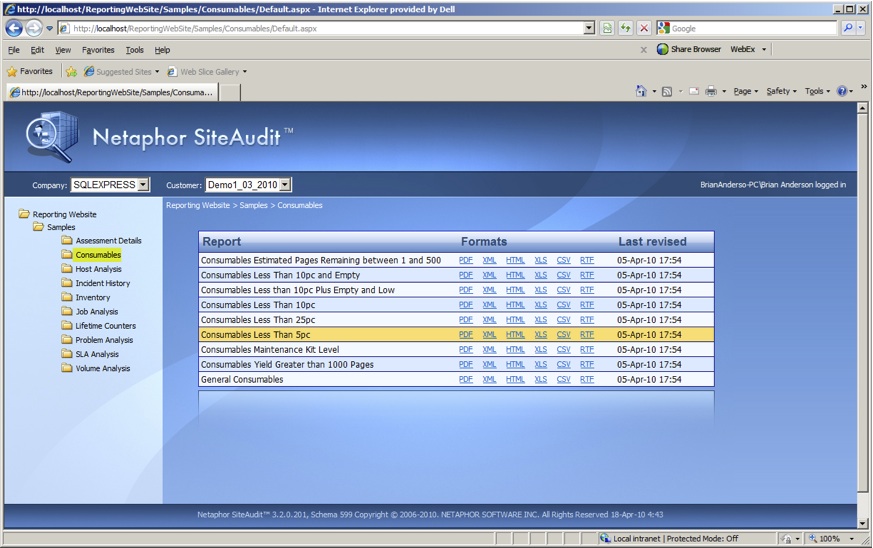Click the Help question mark icon
873x548 pixels.
click(x=842, y=91)
